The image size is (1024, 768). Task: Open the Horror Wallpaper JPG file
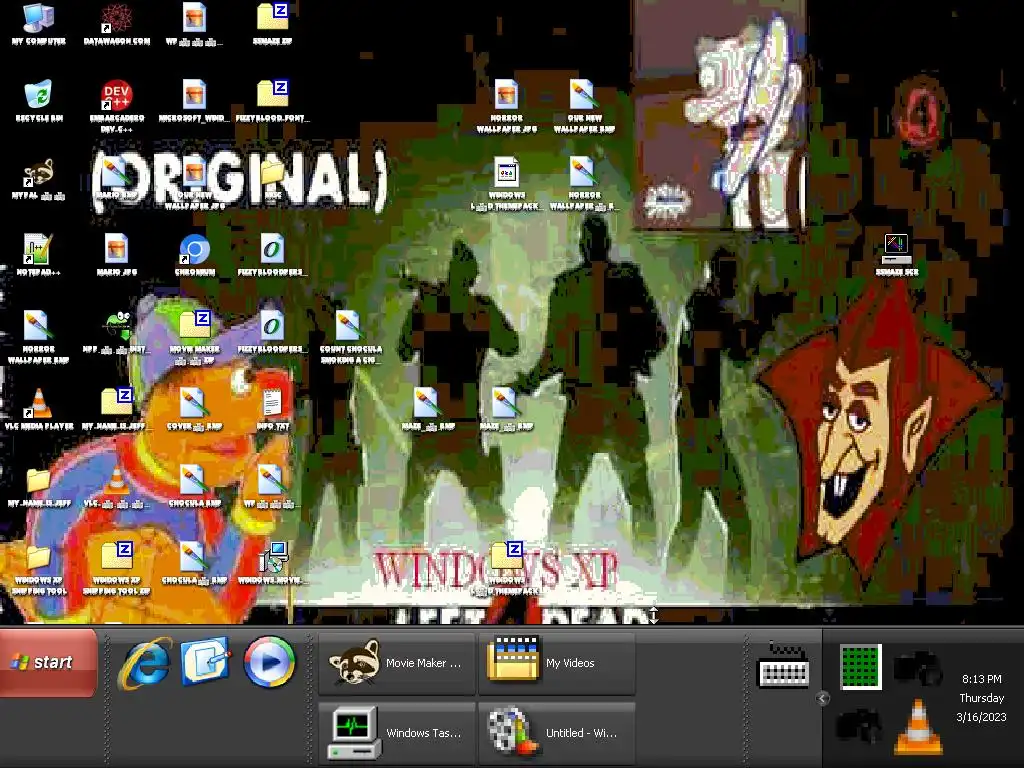(506, 106)
